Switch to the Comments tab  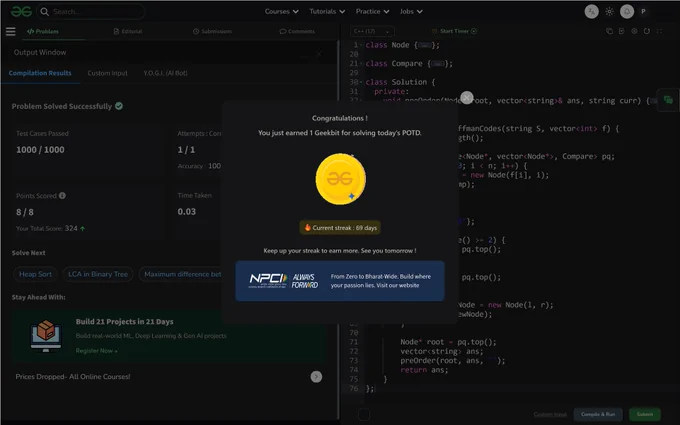[x=297, y=31]
